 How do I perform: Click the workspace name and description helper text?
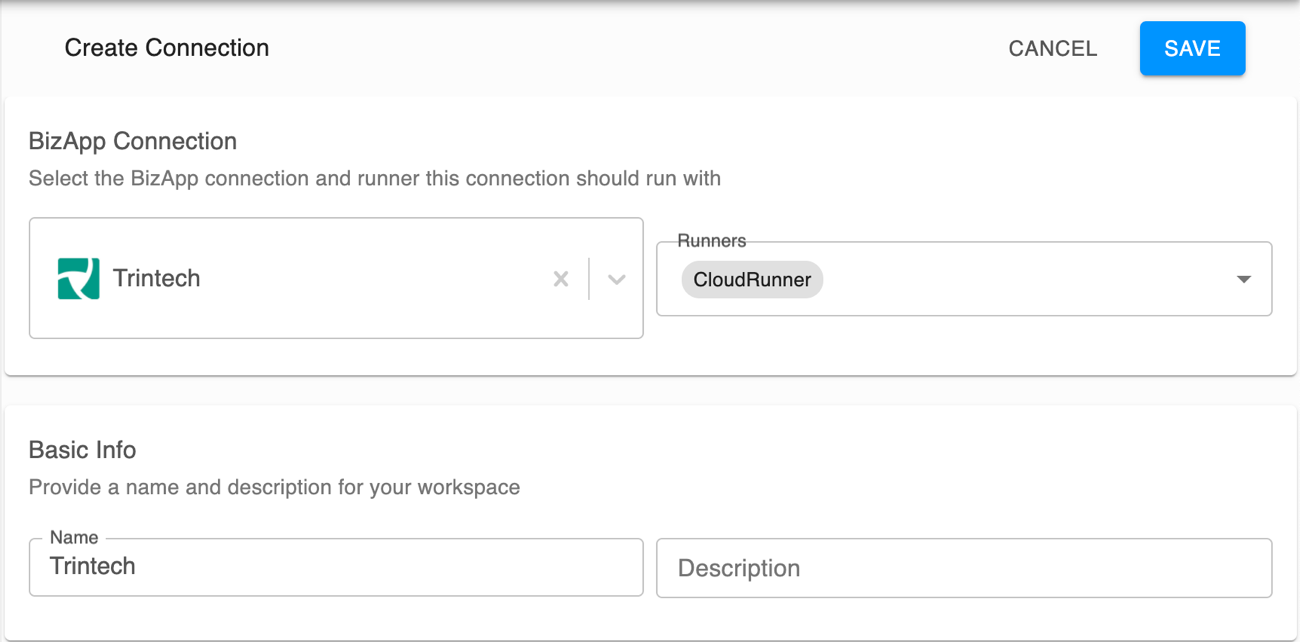pos(275,488)
